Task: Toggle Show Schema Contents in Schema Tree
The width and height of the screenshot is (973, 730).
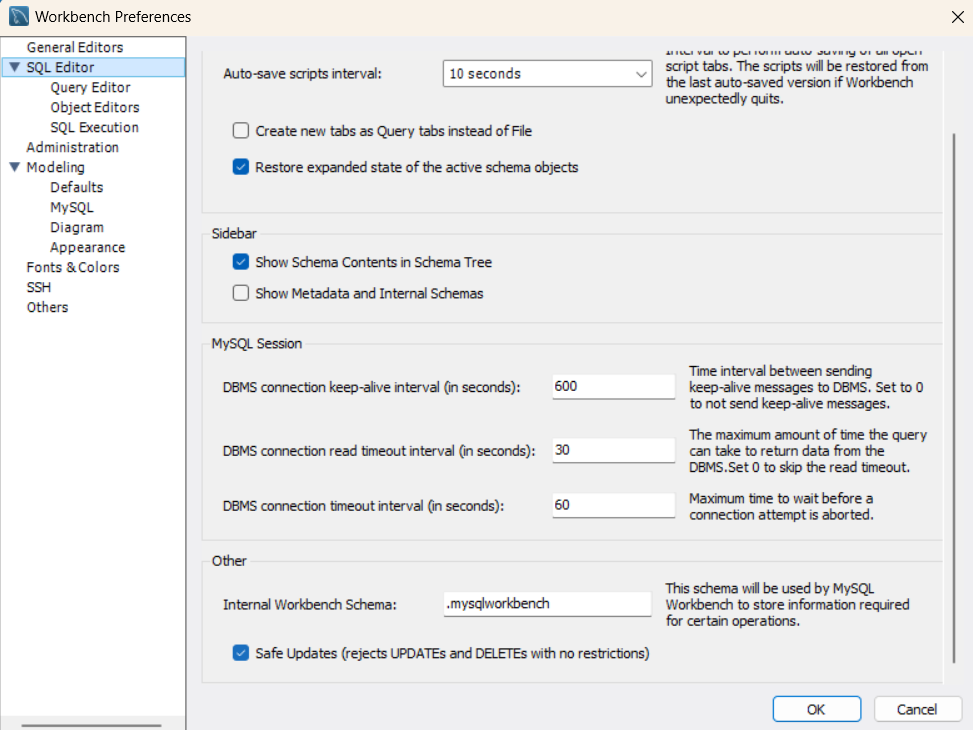Action: point(241,262)
